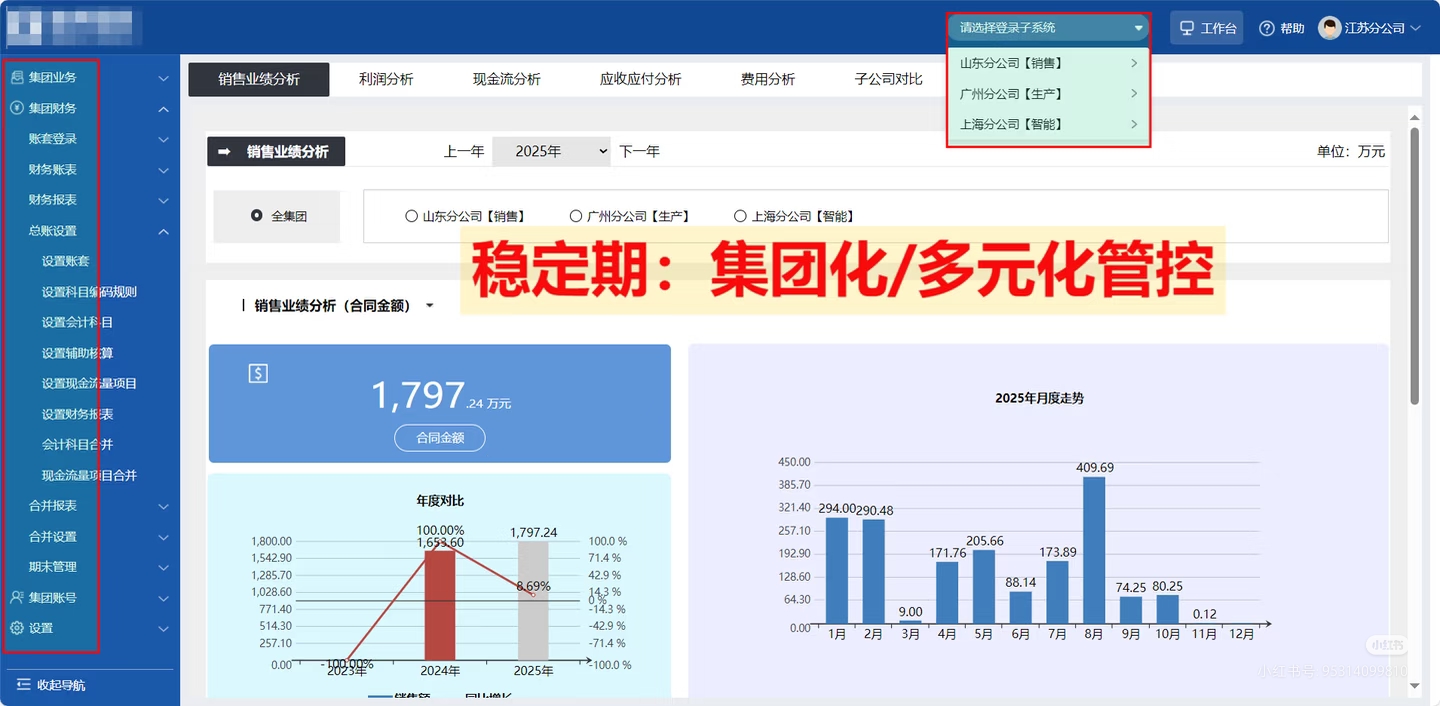Expand the 财务报表 submenu
Screen dimensions: 1440x706
[x=164, y=200]
